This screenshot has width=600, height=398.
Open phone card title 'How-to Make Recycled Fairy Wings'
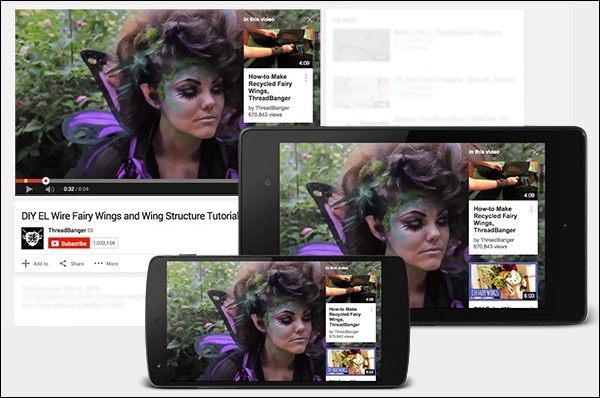(345, 316)
